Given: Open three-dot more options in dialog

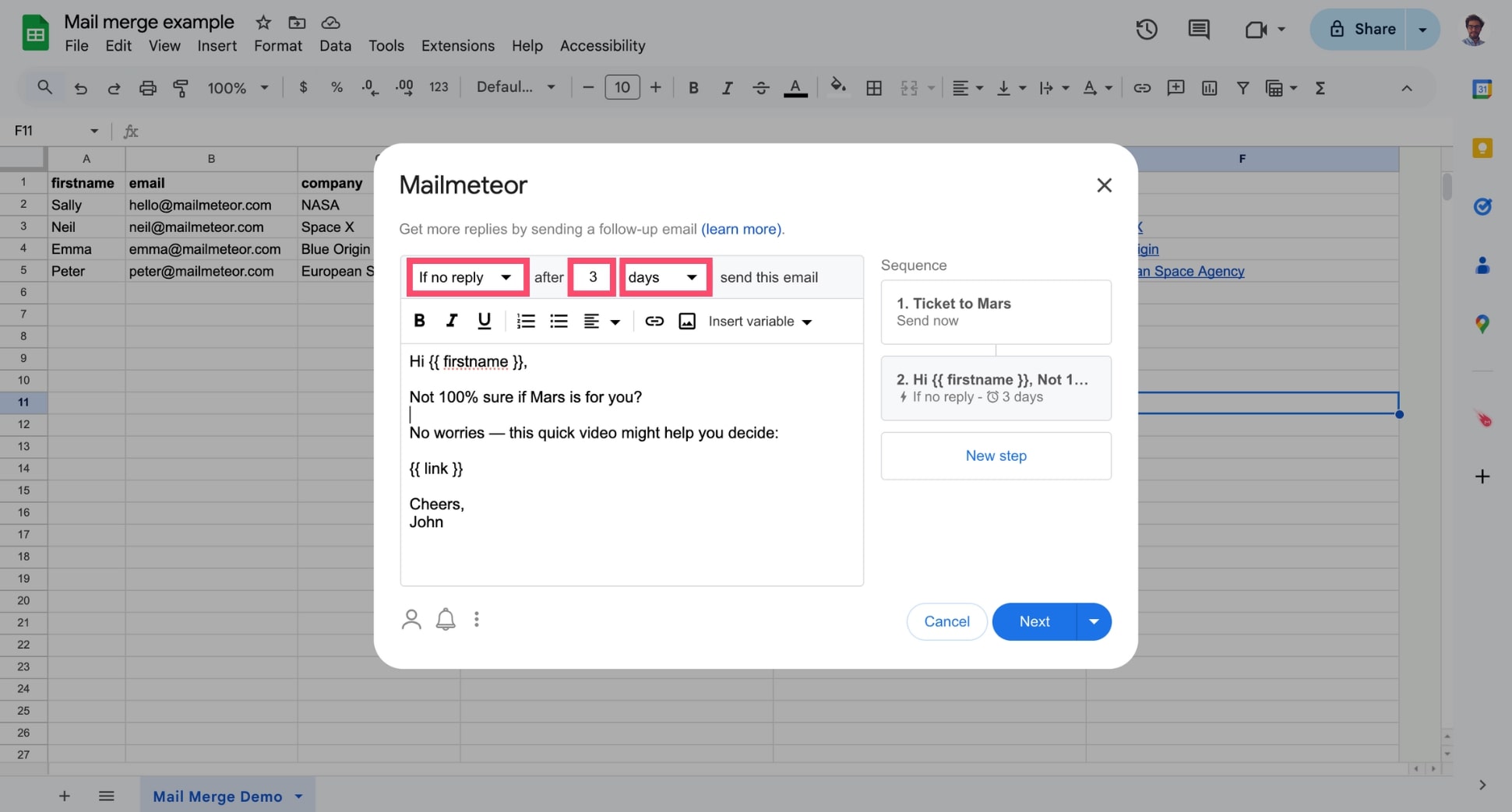Looking at the screenshot, I should (x=477, y=620).
